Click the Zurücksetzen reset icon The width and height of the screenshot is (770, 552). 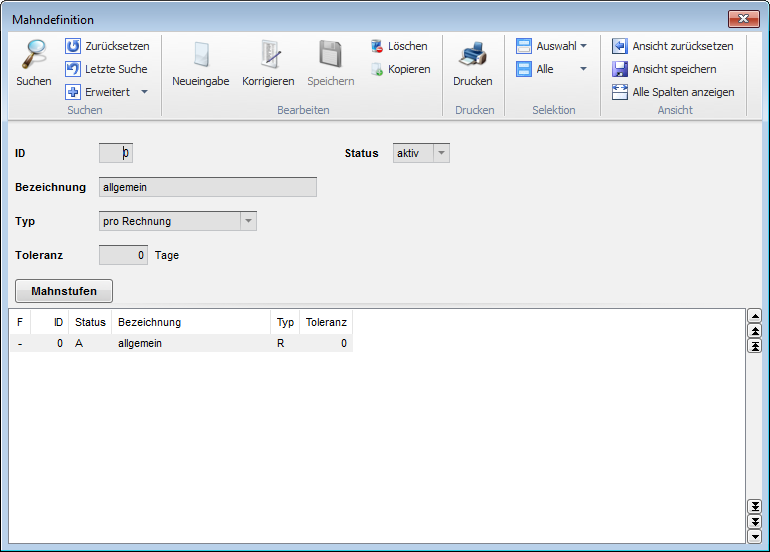pyautogui.click(x=73, y=46)
